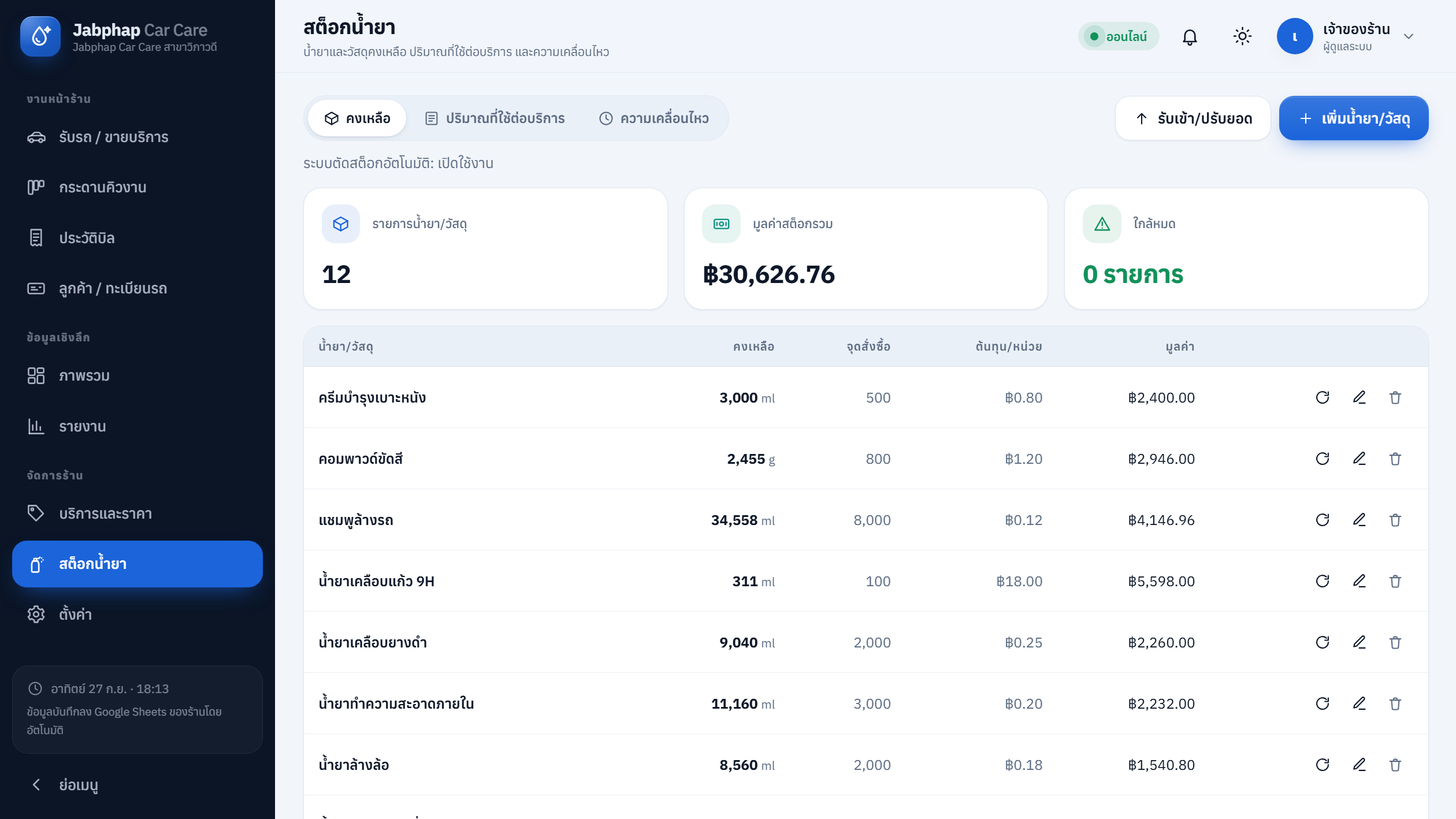Delete the แชมพูล้างรถ item via trash icon
This screenshot has width=1456, height=819.
[x=1395, y=520]
